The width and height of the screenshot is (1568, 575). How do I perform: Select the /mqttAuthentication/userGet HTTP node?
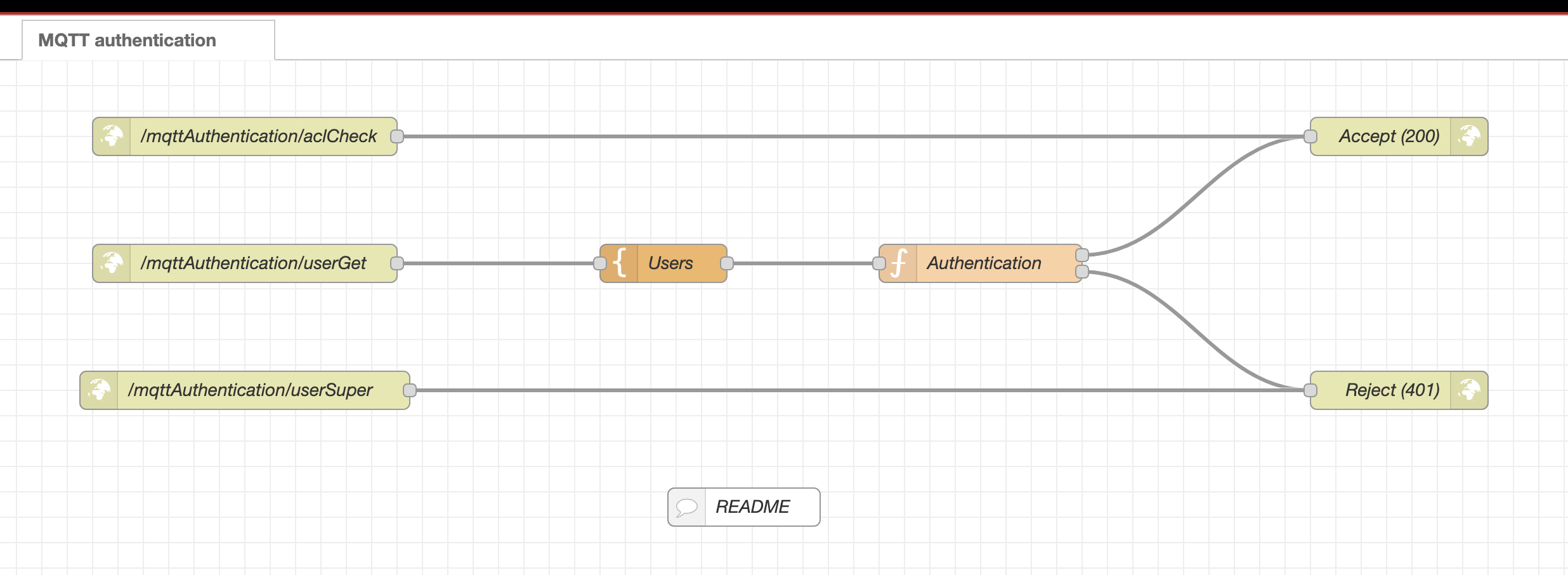click(x=254, y=263)
